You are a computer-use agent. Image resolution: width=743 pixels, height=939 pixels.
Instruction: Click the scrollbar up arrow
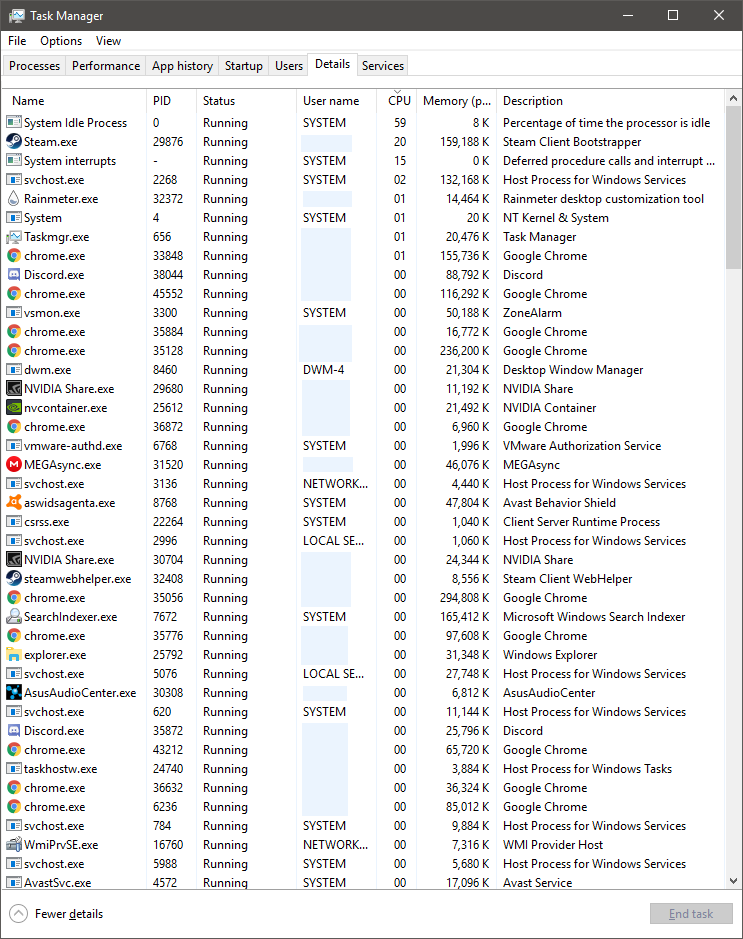[733, 98]
